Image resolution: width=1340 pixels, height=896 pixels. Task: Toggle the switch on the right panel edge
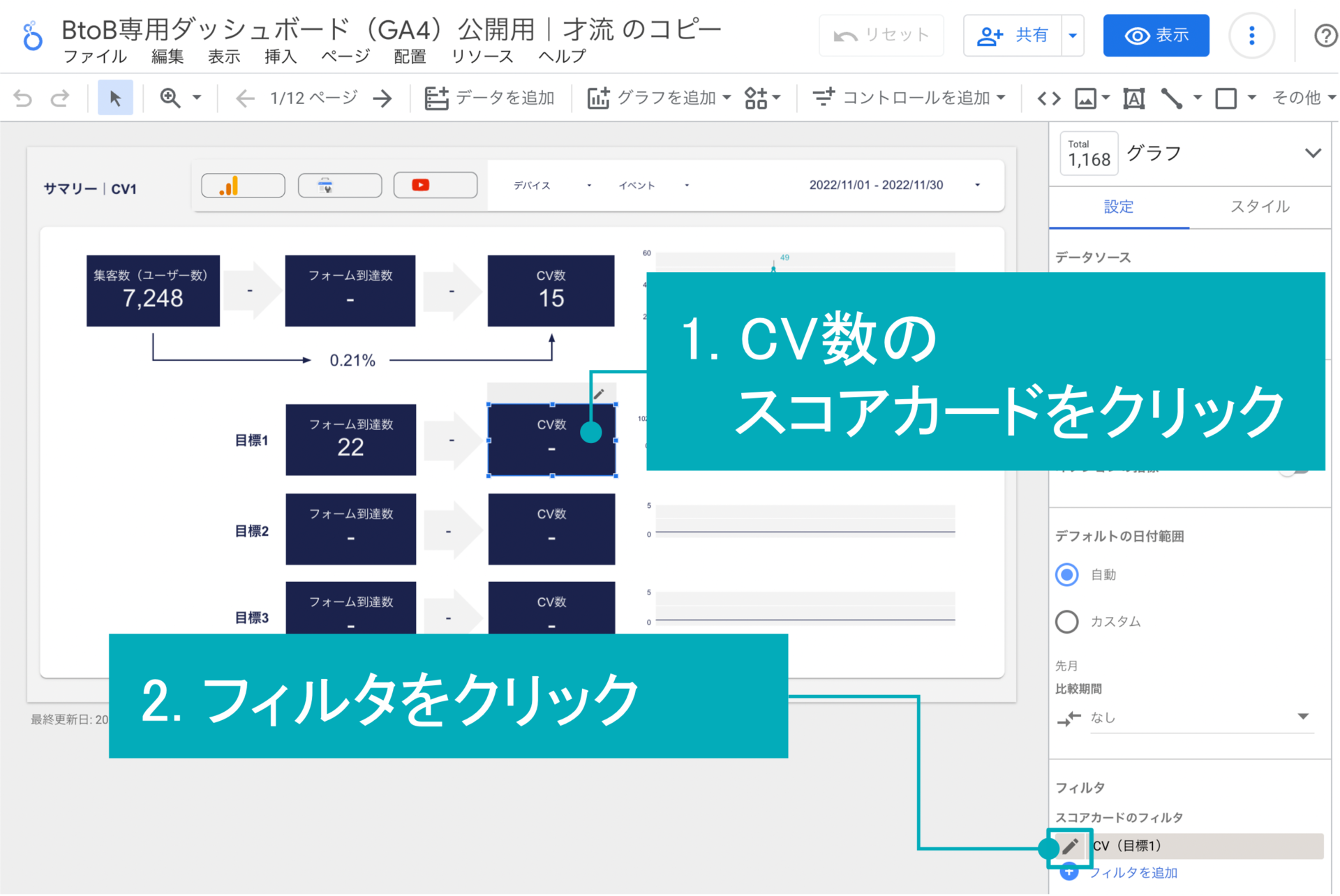pos(1292,471)
